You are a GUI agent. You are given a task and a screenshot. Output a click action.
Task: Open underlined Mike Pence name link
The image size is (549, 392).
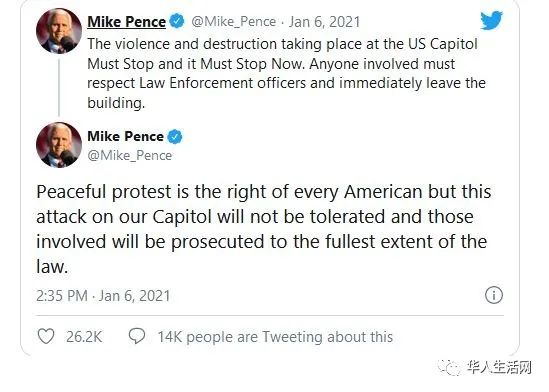coord(126,22)
